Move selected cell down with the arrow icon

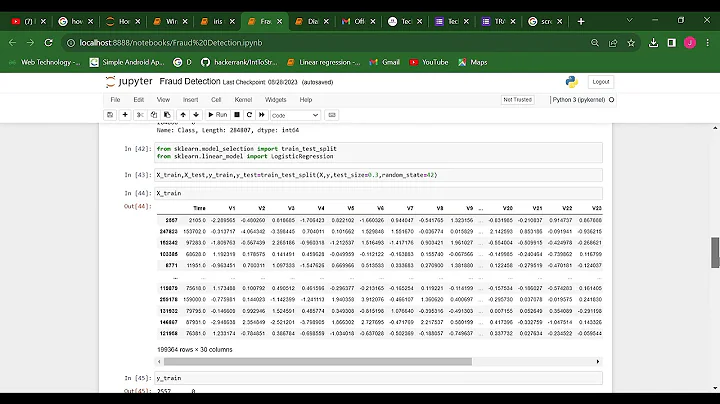pyautogui.click(x=196, y=115)
